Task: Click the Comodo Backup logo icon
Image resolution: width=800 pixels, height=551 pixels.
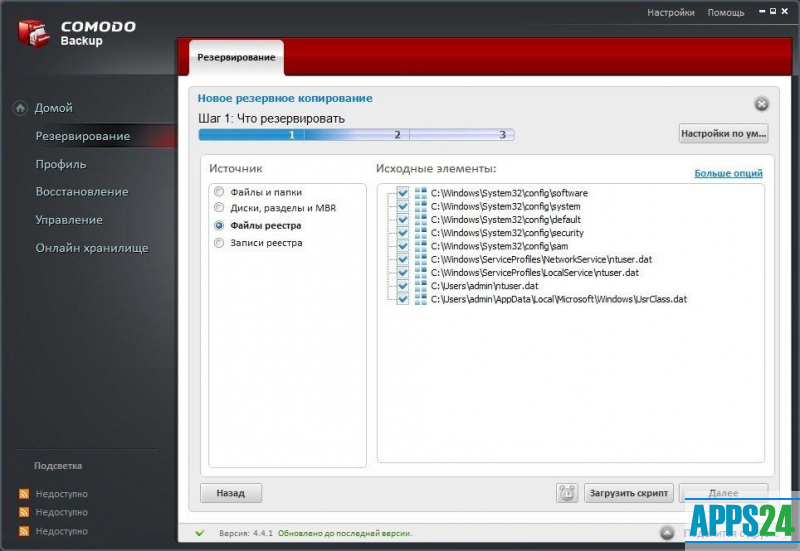Action: click(34, 32)
